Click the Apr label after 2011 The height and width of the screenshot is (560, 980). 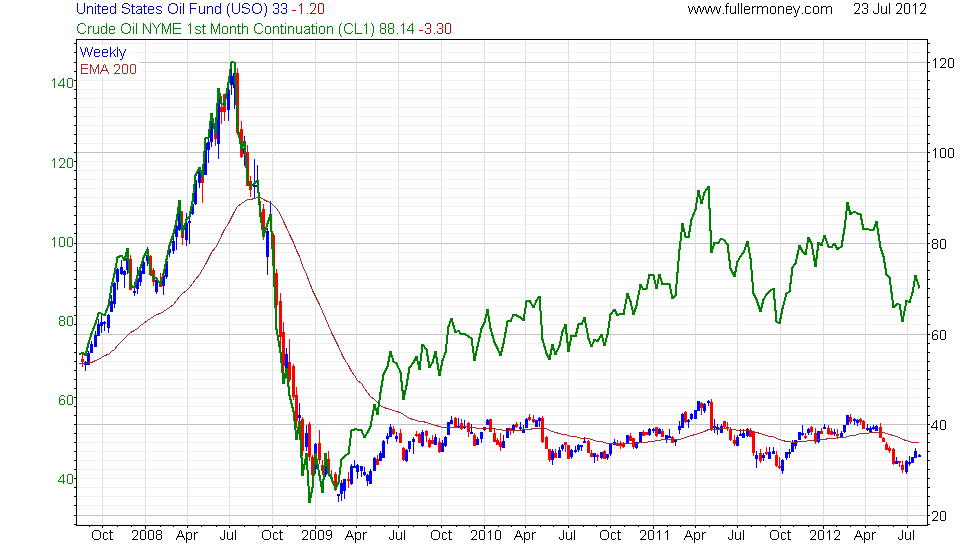[695, 536]
